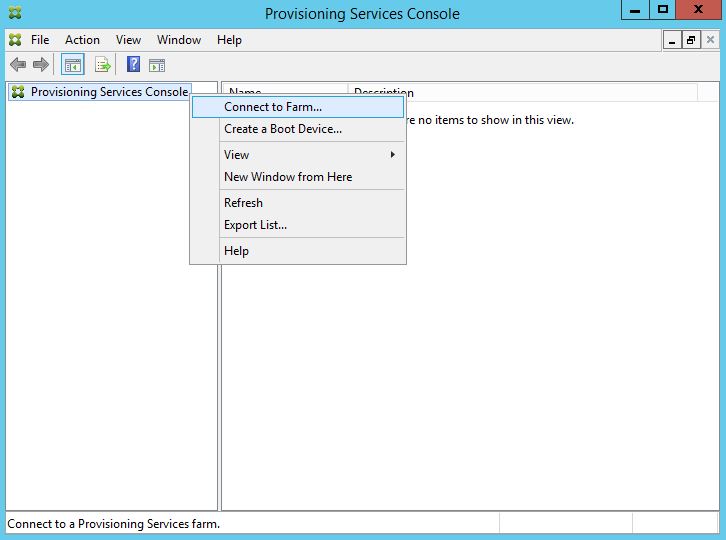This screenshot has width=726, height=540.
Task: Click the Back arrow toolbar icon
Action: pos(18,64)
